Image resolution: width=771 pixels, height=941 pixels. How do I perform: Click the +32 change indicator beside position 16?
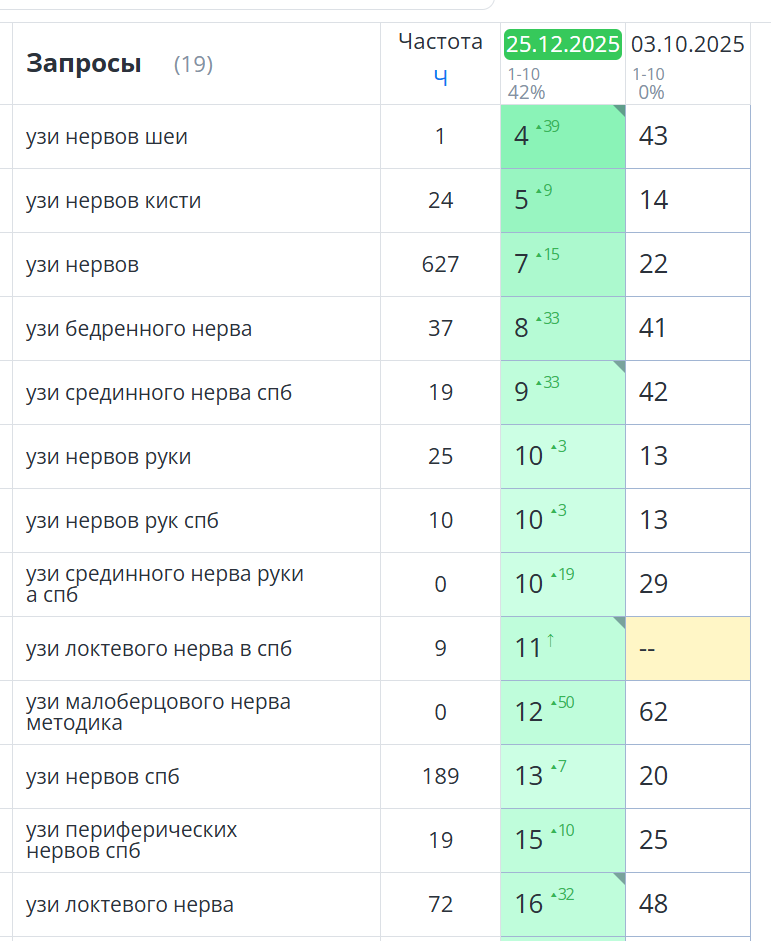point(561,894)
